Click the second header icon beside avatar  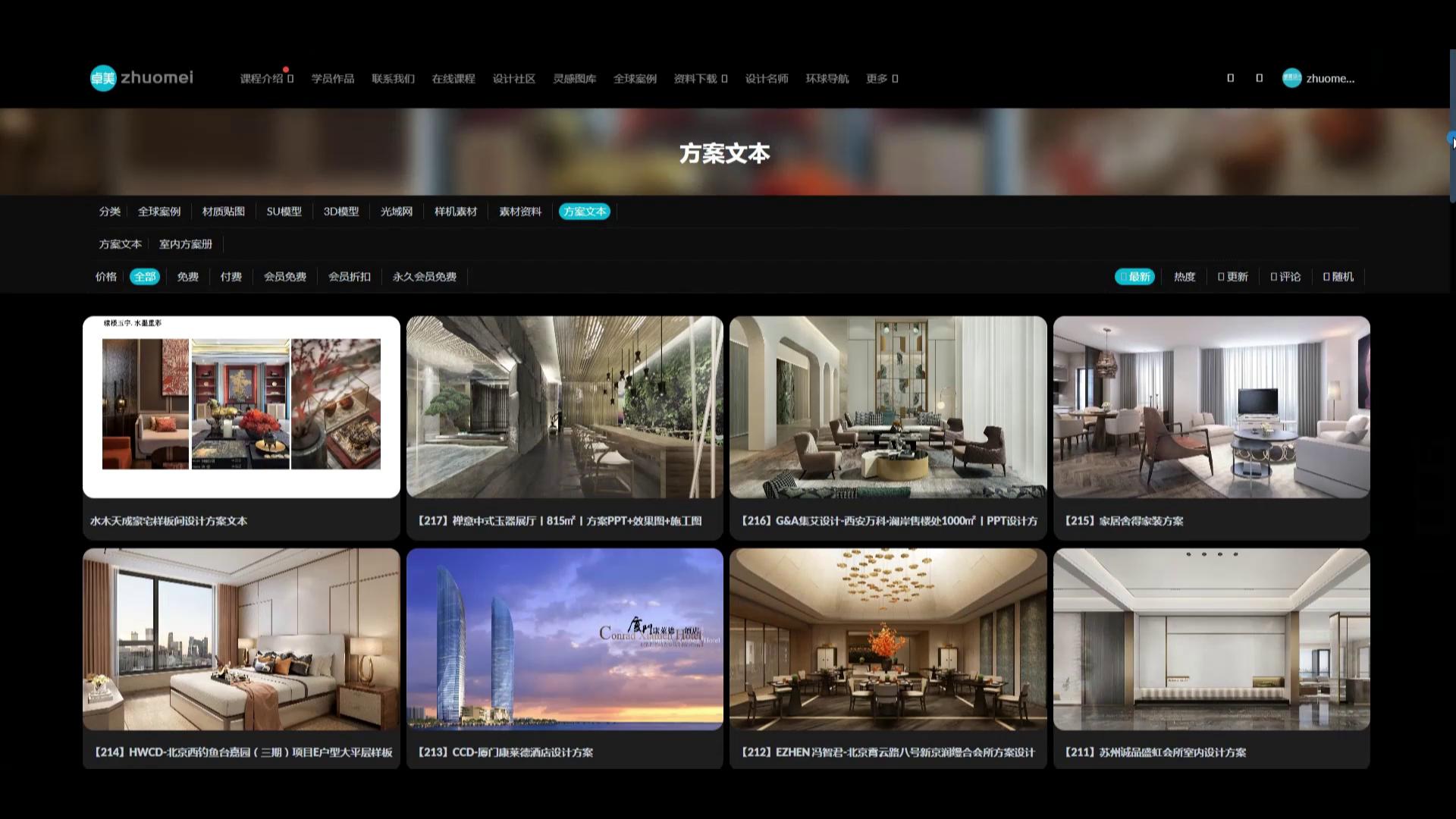[1259, 78]
